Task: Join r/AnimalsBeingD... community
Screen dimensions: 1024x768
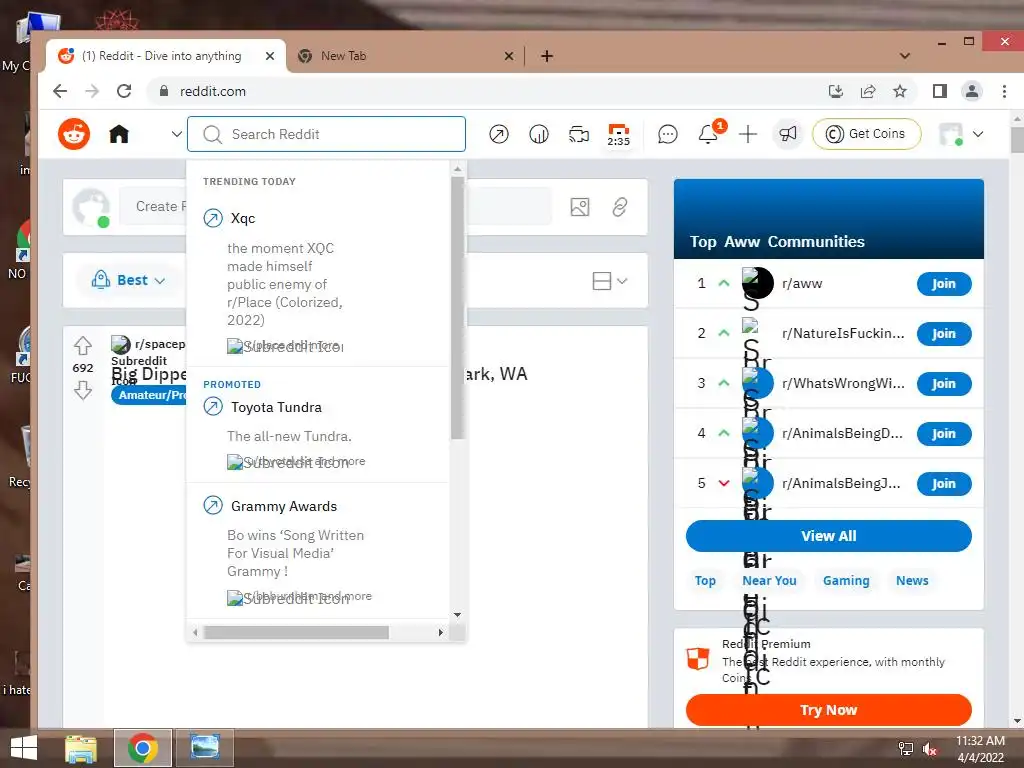Action: tap(944, 434)
